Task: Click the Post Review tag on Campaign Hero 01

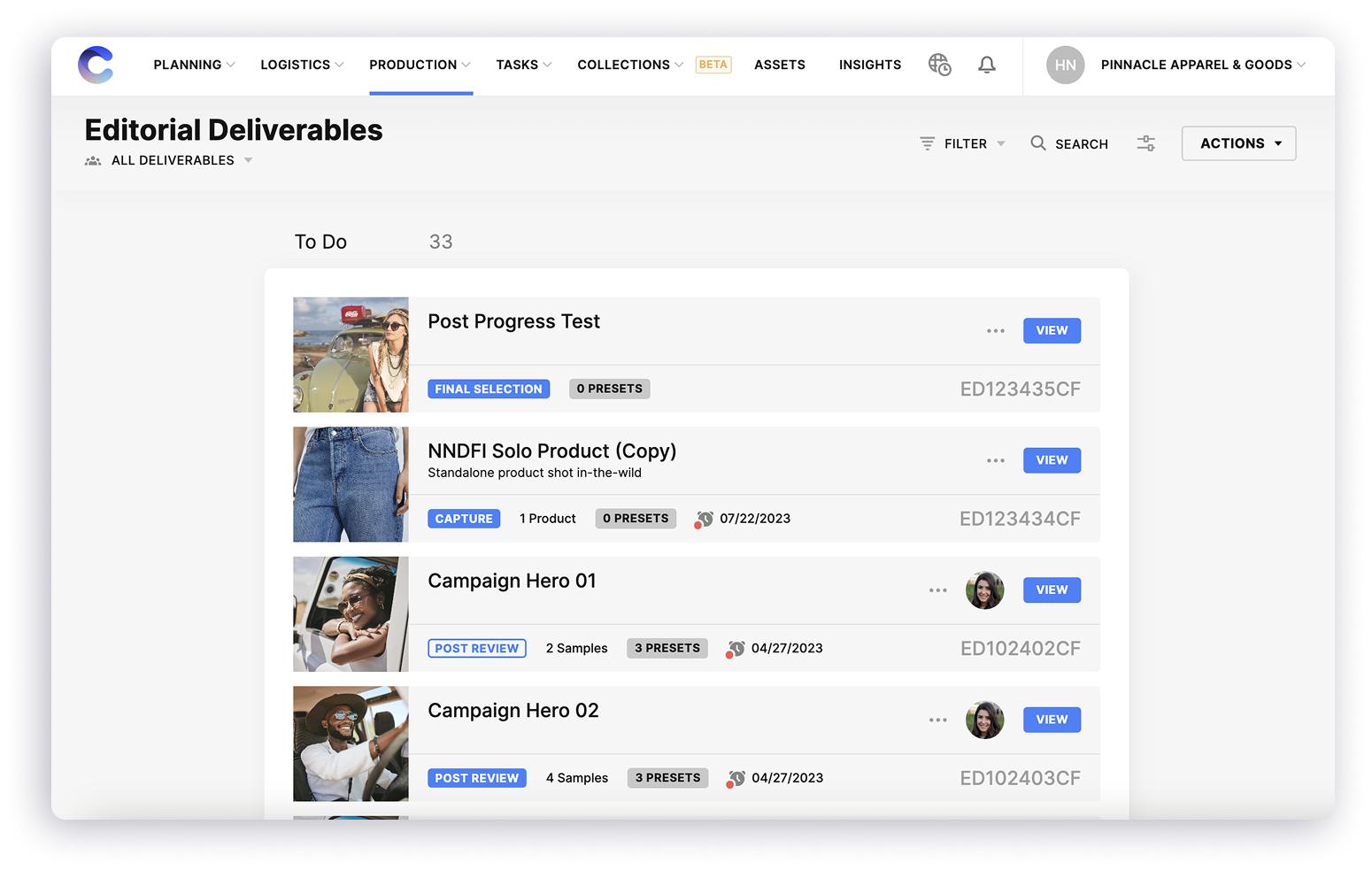Action: tap(477, 648)
